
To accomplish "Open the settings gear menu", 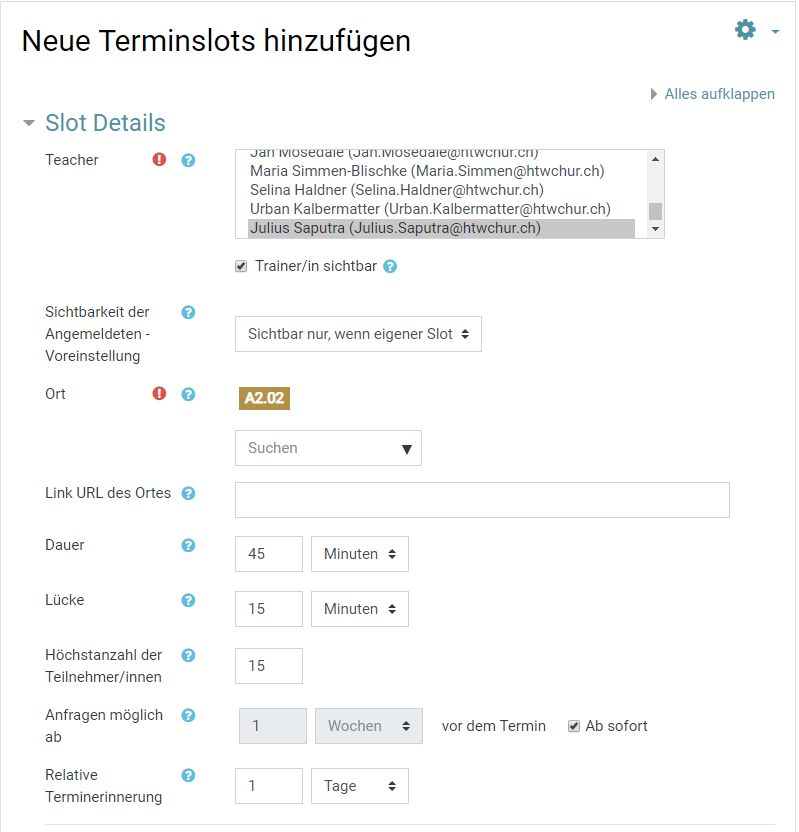I will coord(745,30).
